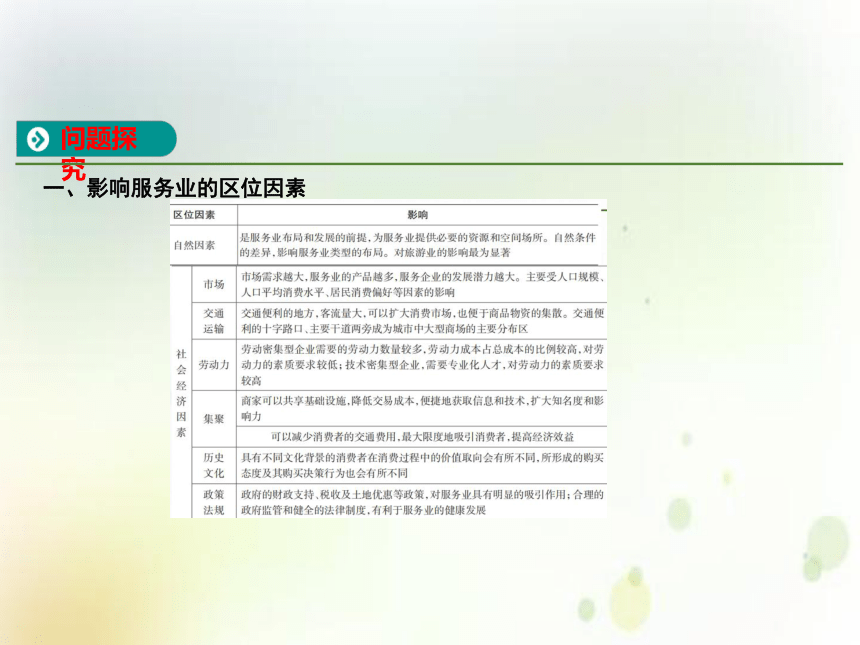
Task: Click the circled arrow icon in teal banner
Action: 38,139
